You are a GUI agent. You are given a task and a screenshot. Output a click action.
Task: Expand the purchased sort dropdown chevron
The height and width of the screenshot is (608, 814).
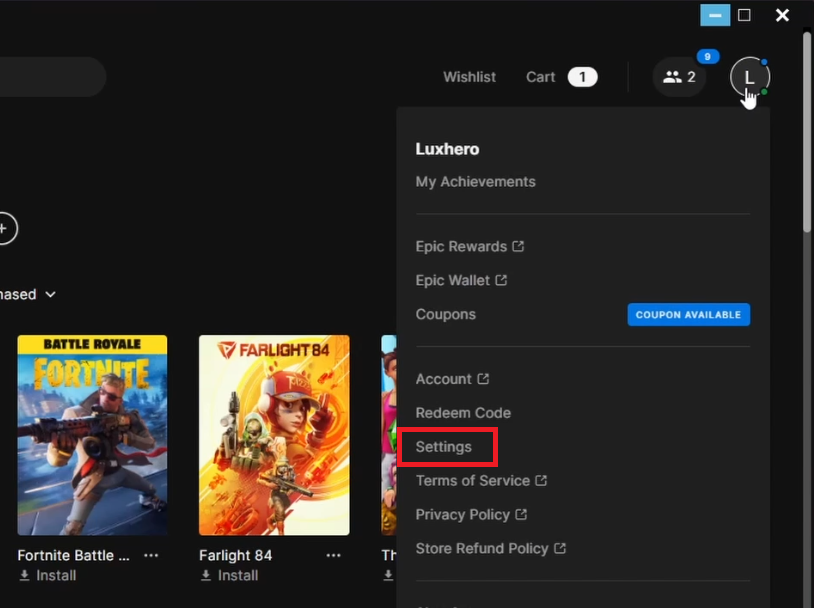pyautogui.click(x=50, y=294)
